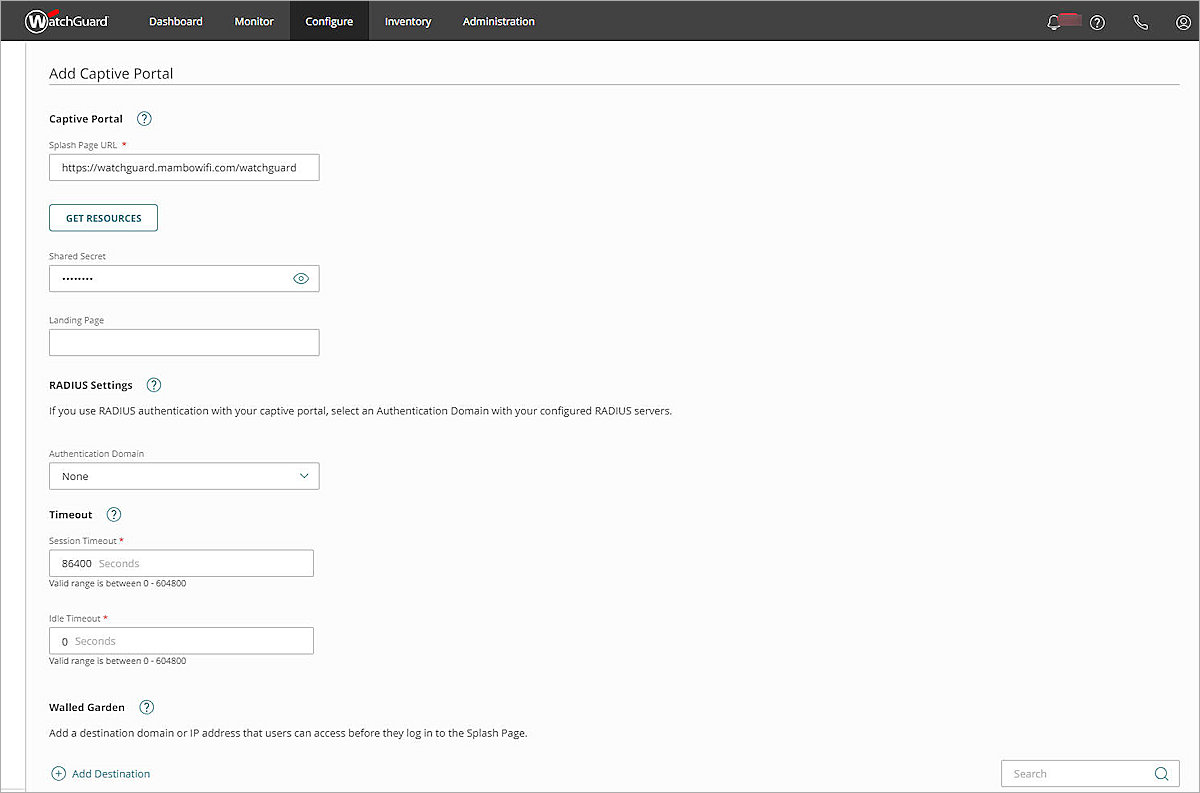Open the RADIUS Settings help icon
Screen dimensions: 1200x793
(x=153, y=384)
